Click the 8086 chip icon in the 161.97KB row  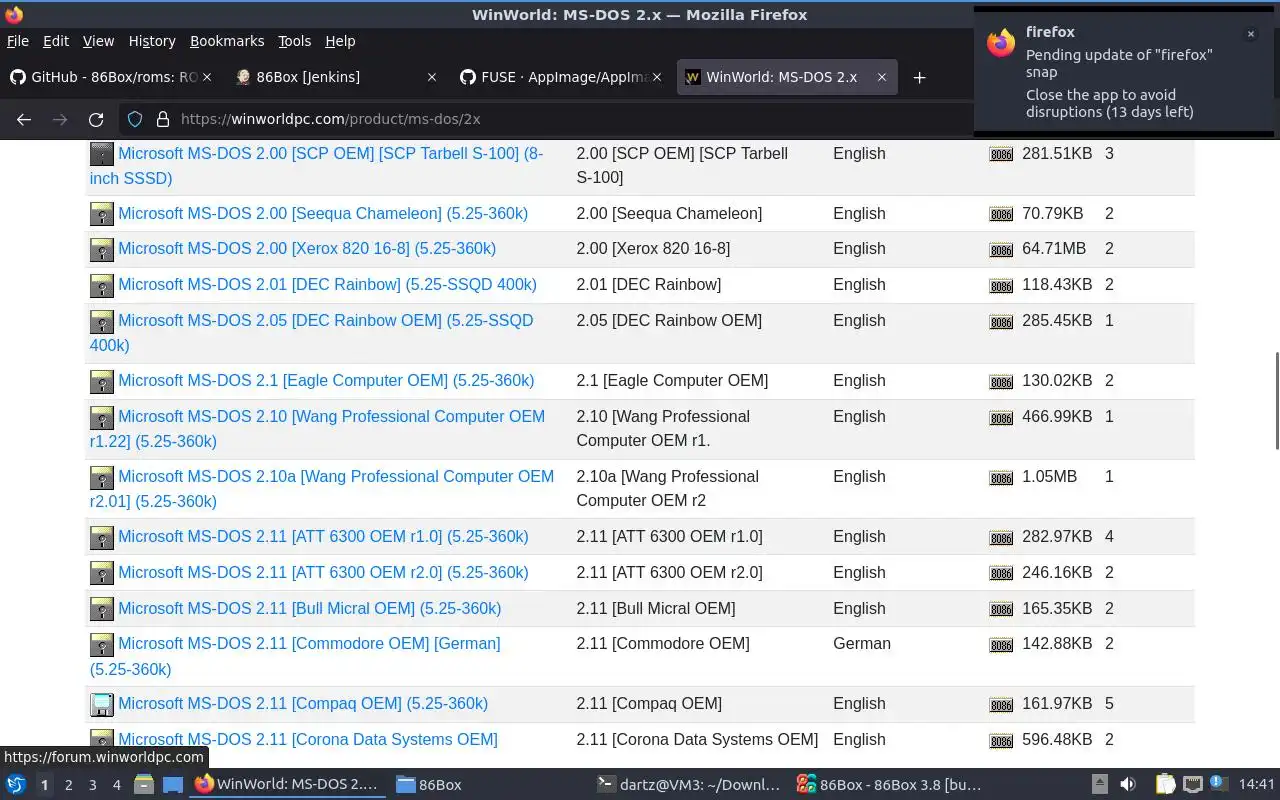tap(1001, 705)
